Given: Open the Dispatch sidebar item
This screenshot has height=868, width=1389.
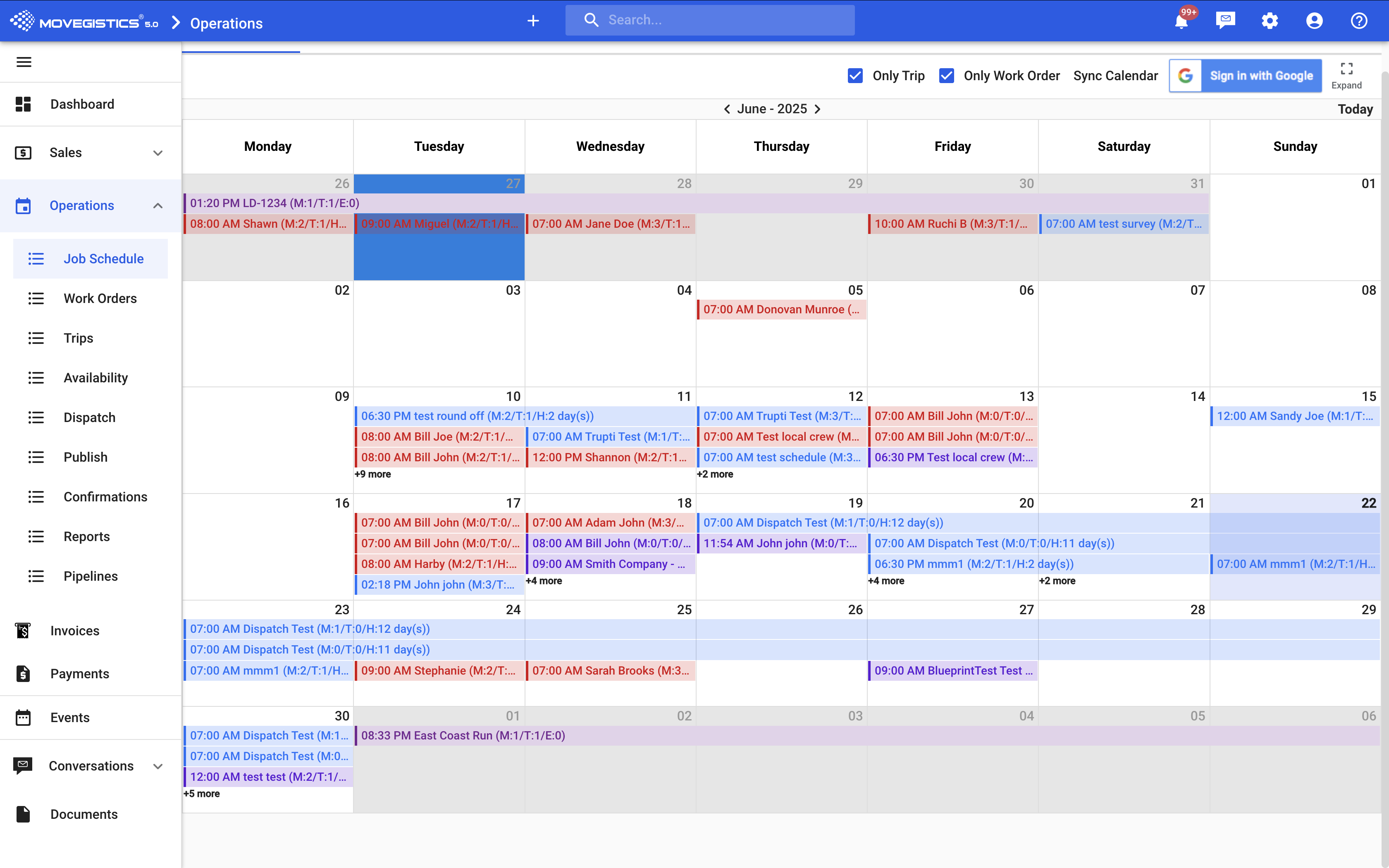Looking at the screenshot, I should pyautogui.click(x=90, y=417).
